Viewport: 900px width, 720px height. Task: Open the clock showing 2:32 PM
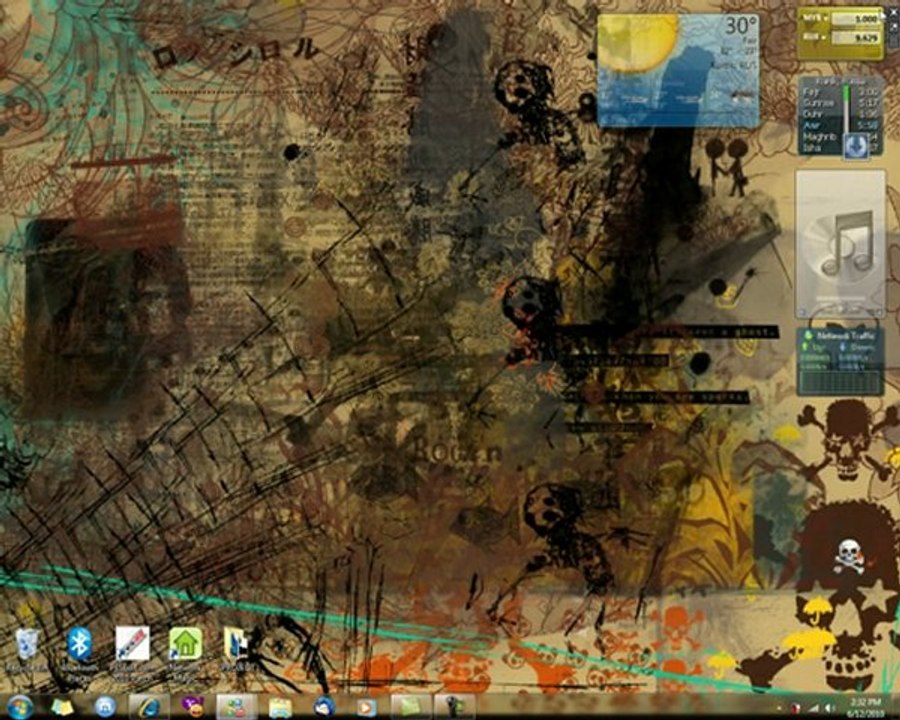pyautogui.click(x=866, y=707)
